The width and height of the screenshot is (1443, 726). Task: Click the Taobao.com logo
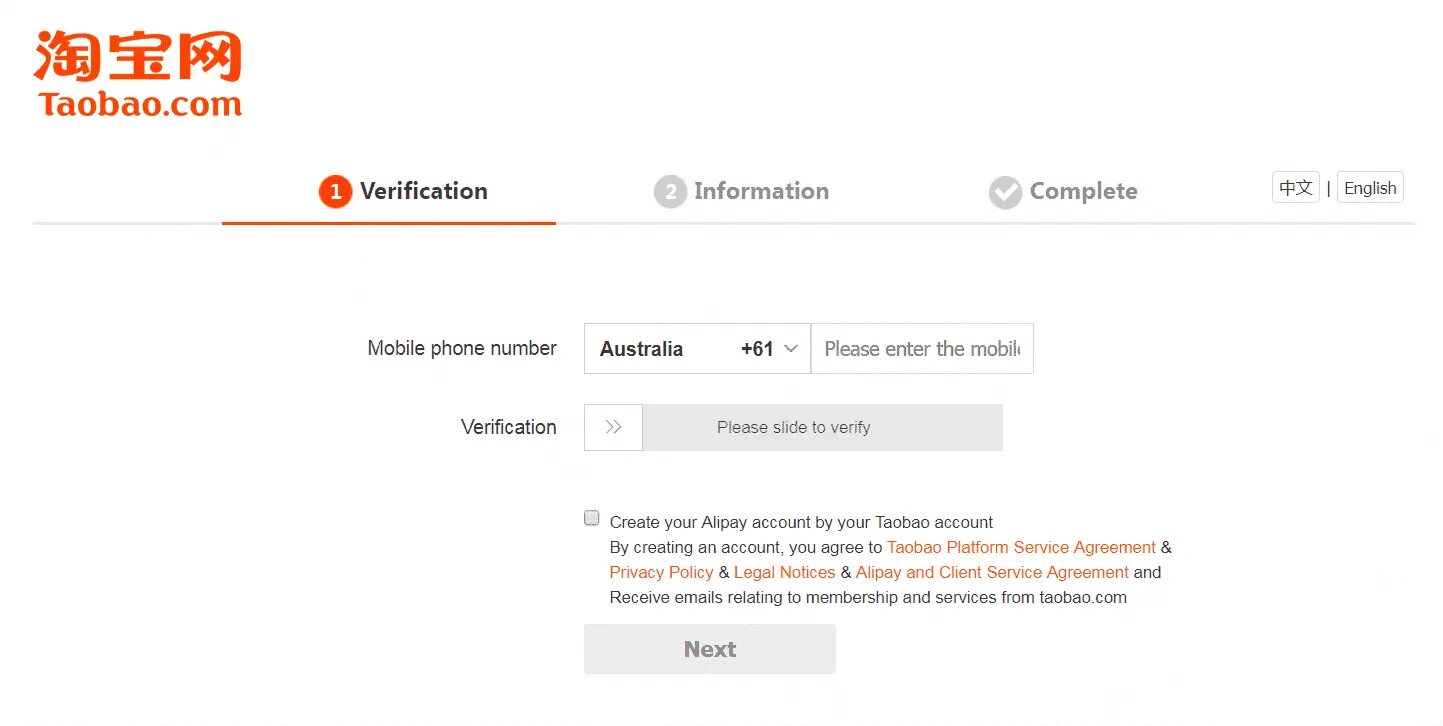click(x=138, y=74)
